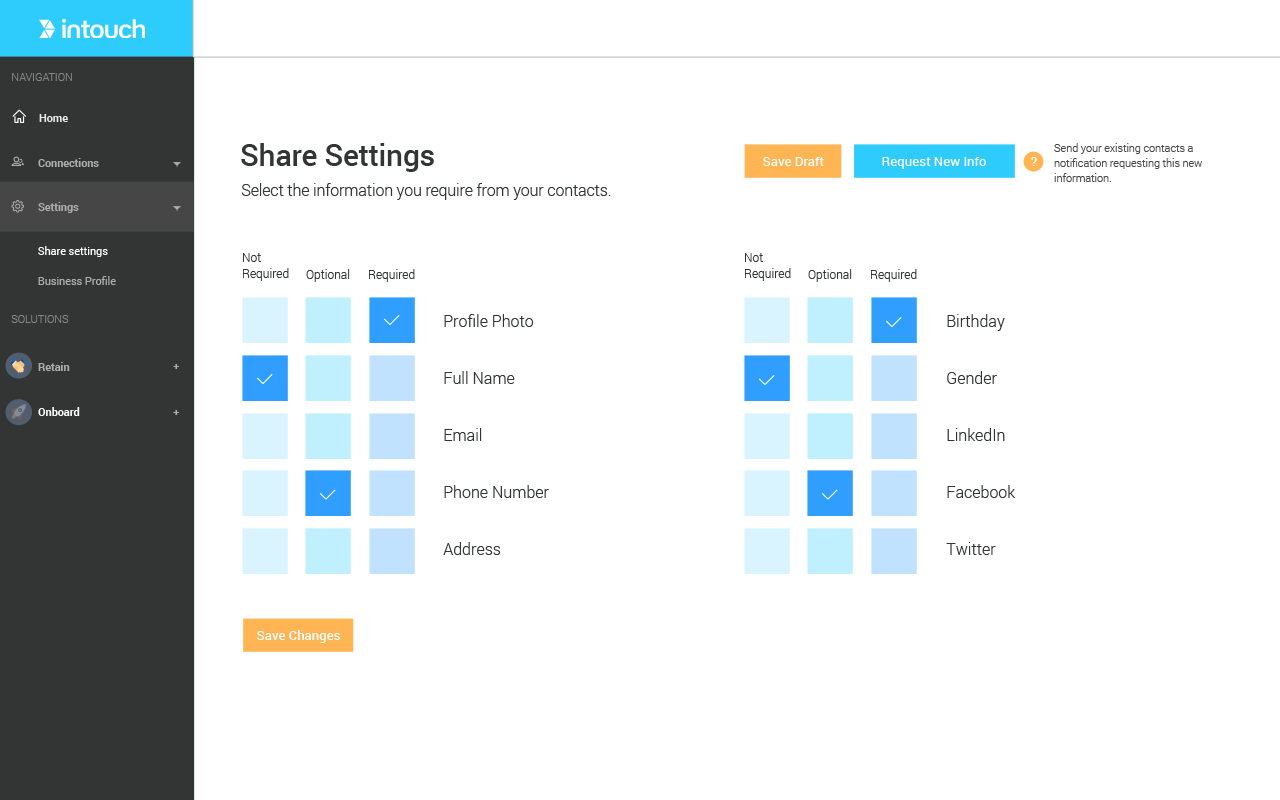Click the Connections people icon
The image size is (1280, 800).
tap(18, 162)
